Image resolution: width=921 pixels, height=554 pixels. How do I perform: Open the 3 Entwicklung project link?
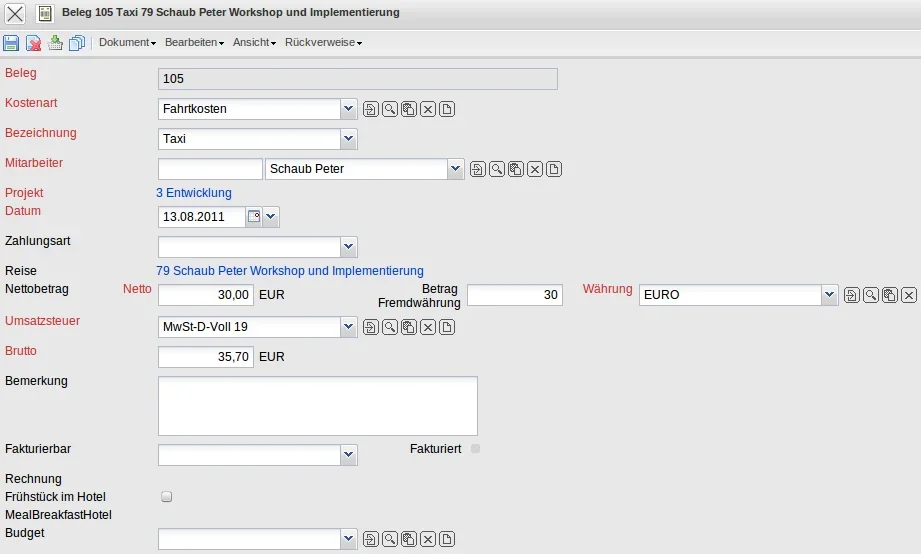click(x=194, y=193)
